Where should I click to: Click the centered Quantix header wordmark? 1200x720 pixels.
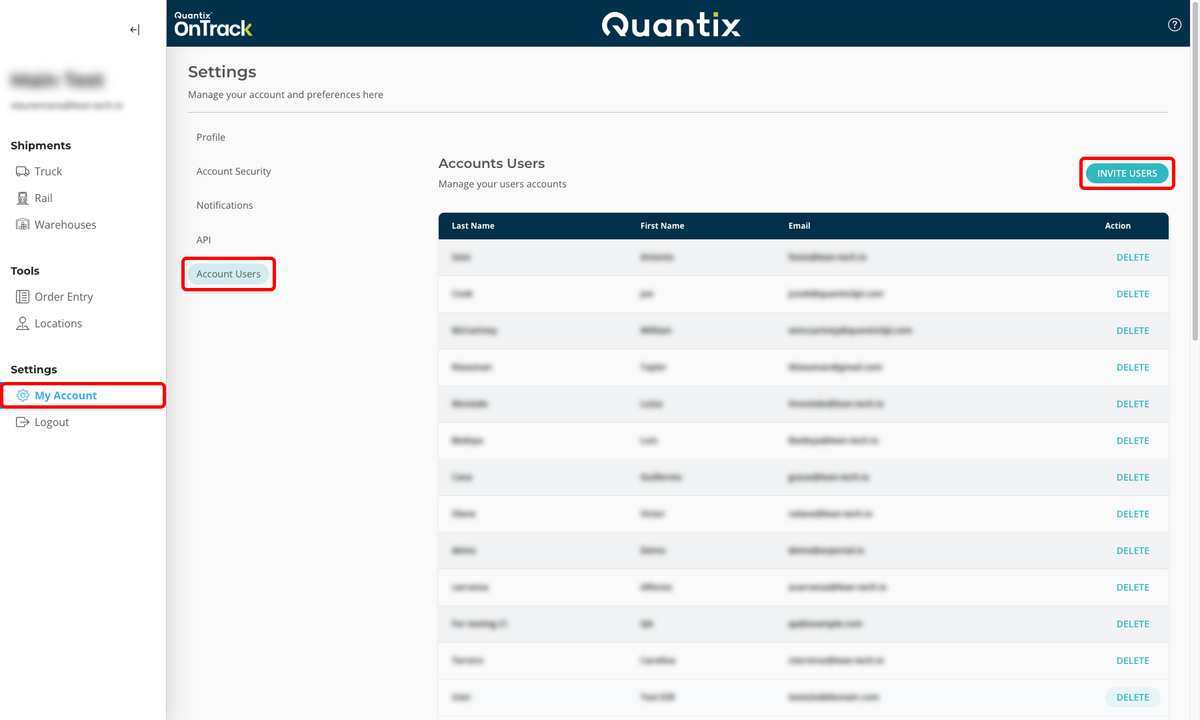pyautogui.click(x=671, y=24)
